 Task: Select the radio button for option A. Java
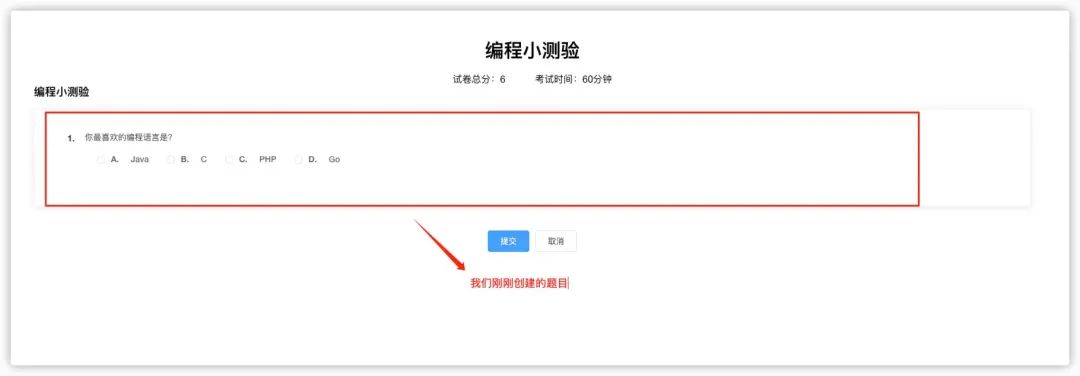[x=101, y=160]
